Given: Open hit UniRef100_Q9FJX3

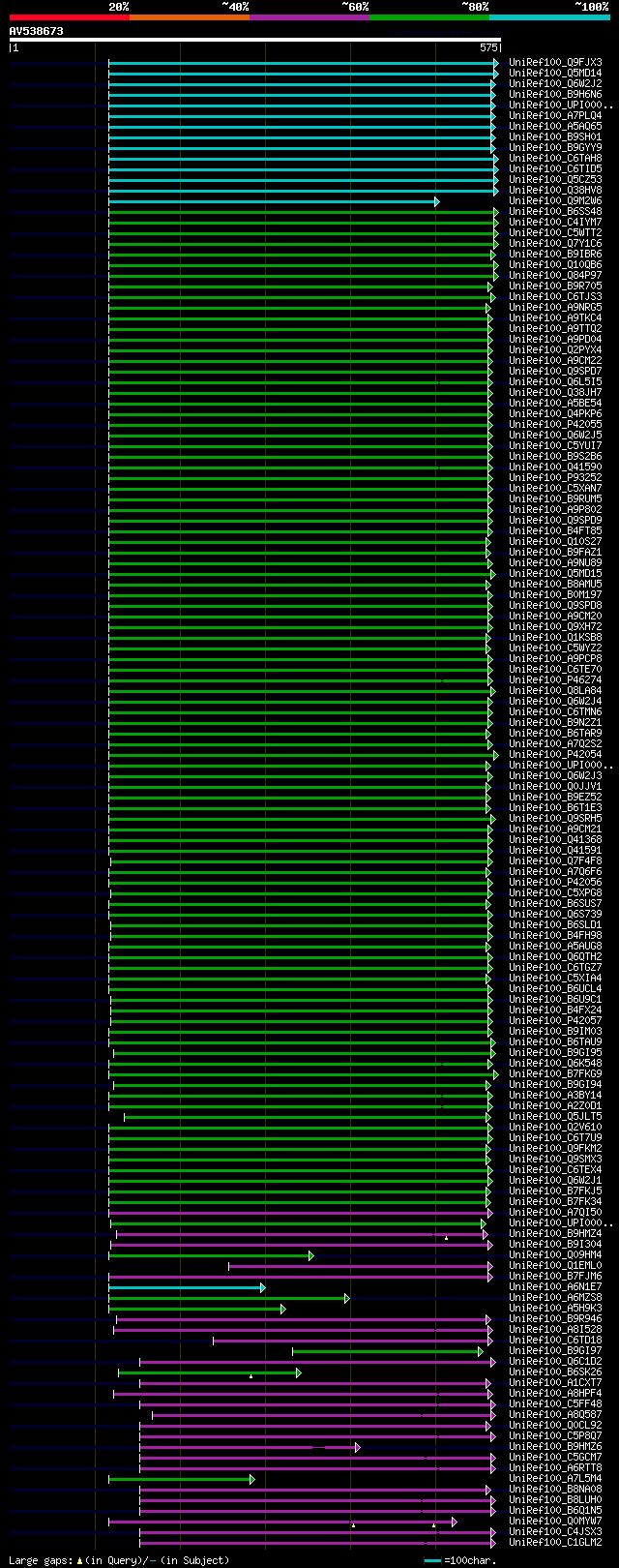Looking at the screenshot, I should pyautogui.click(x=555, y=63).
